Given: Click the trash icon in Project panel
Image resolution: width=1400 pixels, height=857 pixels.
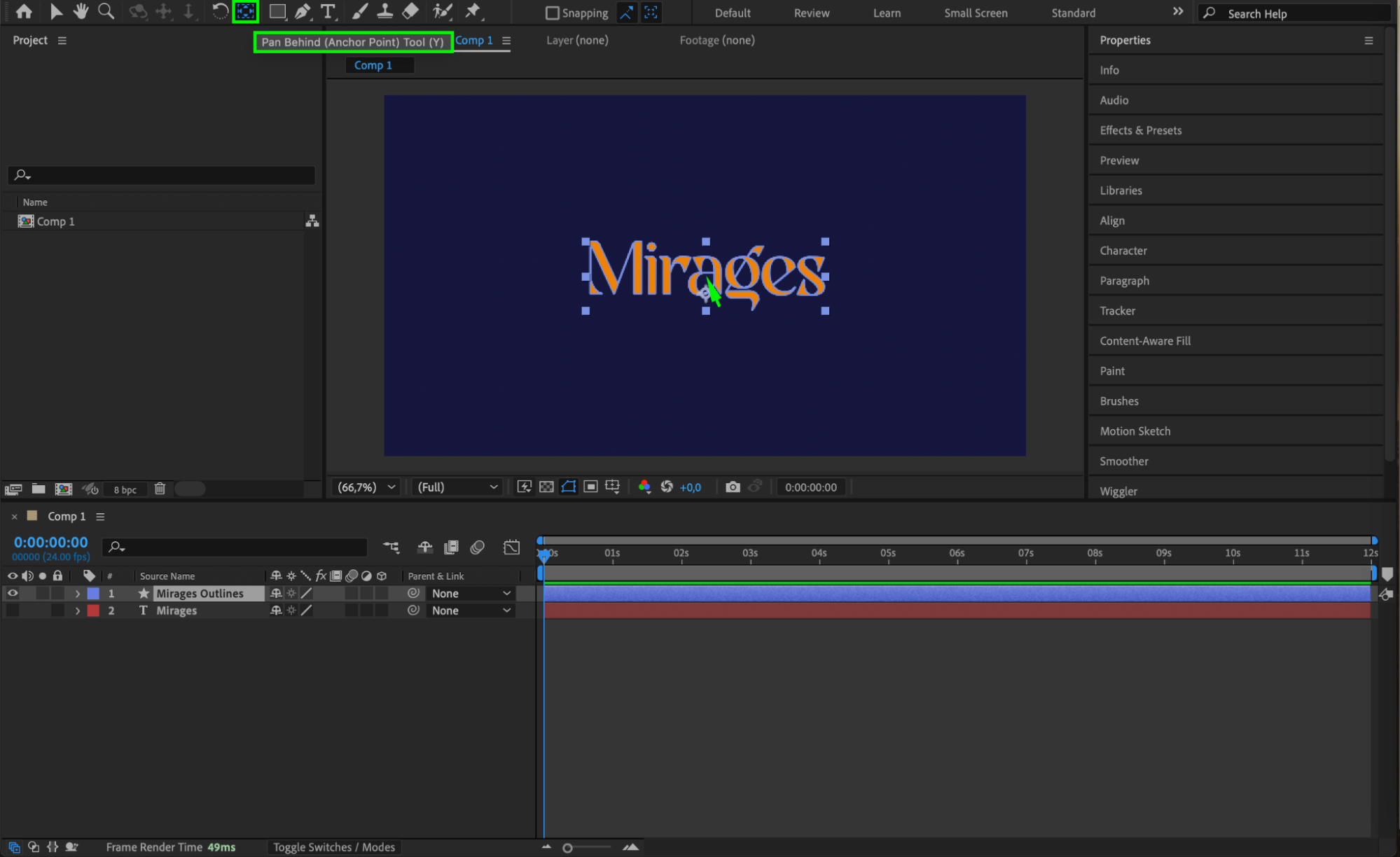Looking at the screenshot, I should click(x=160, y=489).
